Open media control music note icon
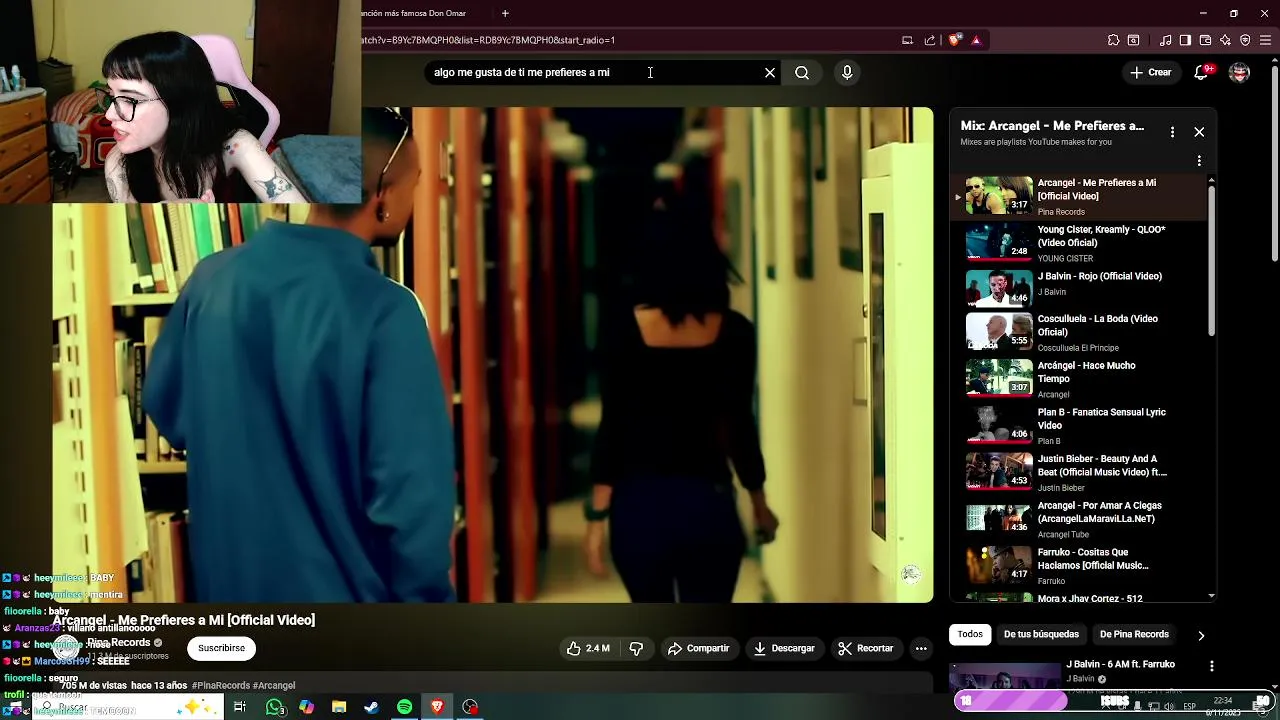Screen dimensions: 1280x720 coord(1166,40)
